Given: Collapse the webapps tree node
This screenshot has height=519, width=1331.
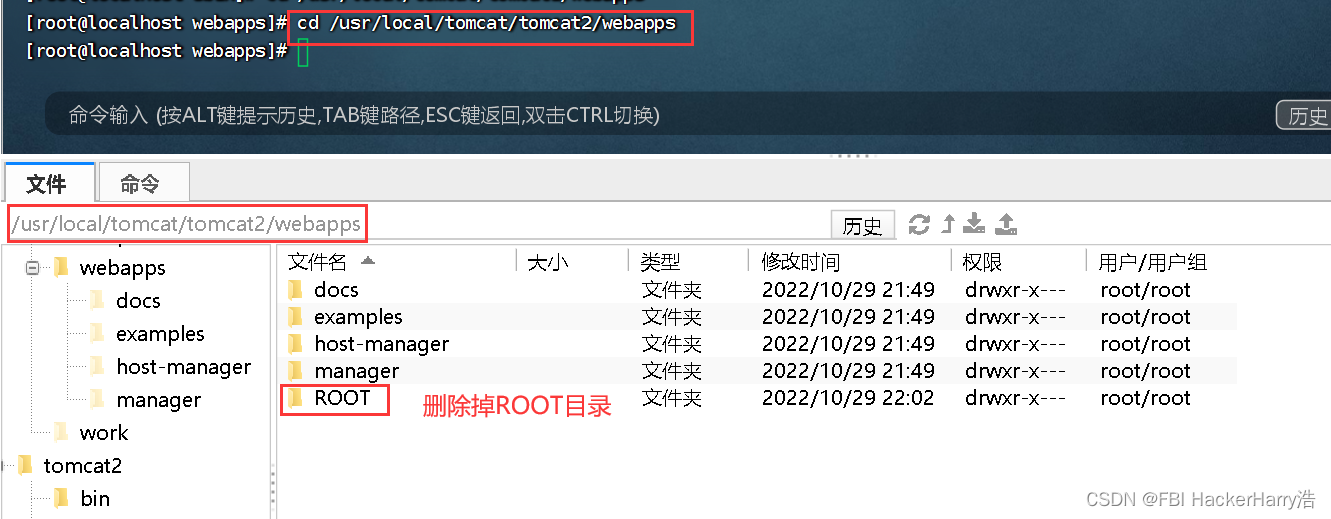Looking at the screenshot, I should (32, 267).
